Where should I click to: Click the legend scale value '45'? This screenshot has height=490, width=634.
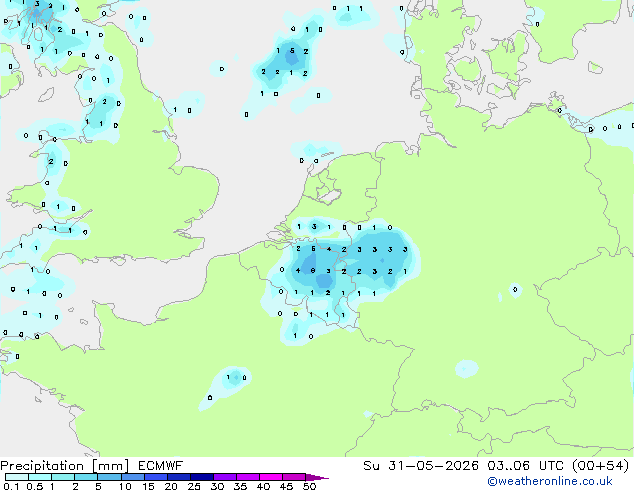(286, 486)
